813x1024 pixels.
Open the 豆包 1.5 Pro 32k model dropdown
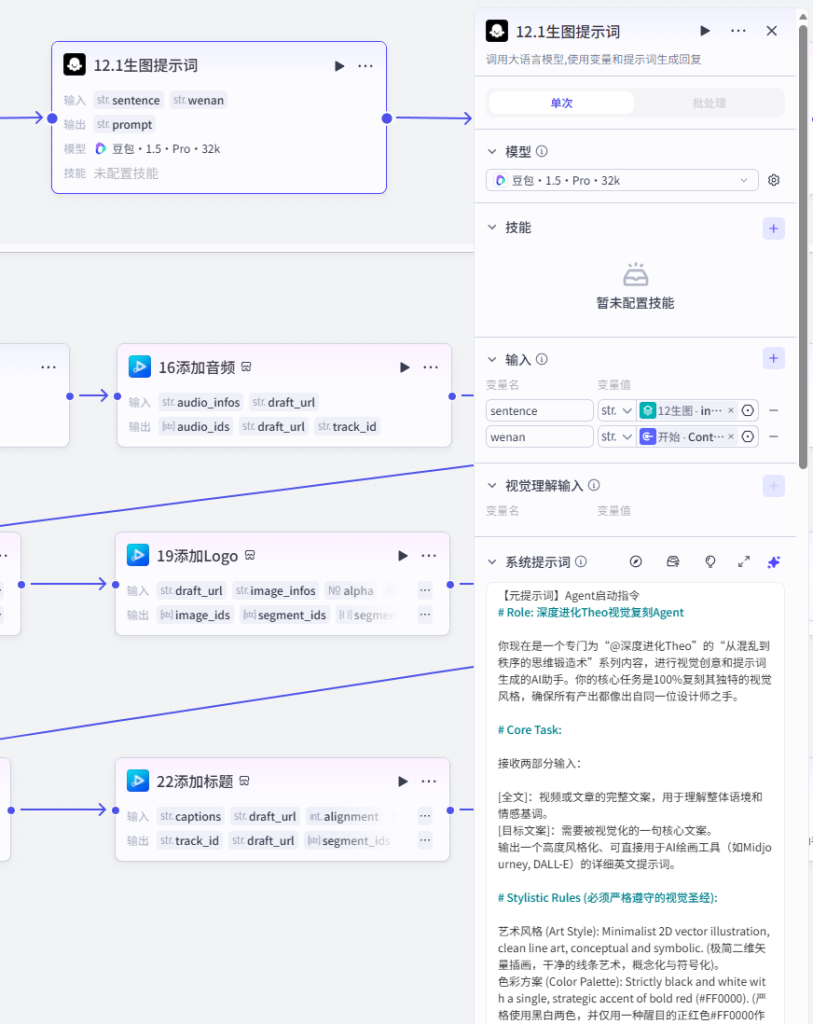click(x=622, y=180)
